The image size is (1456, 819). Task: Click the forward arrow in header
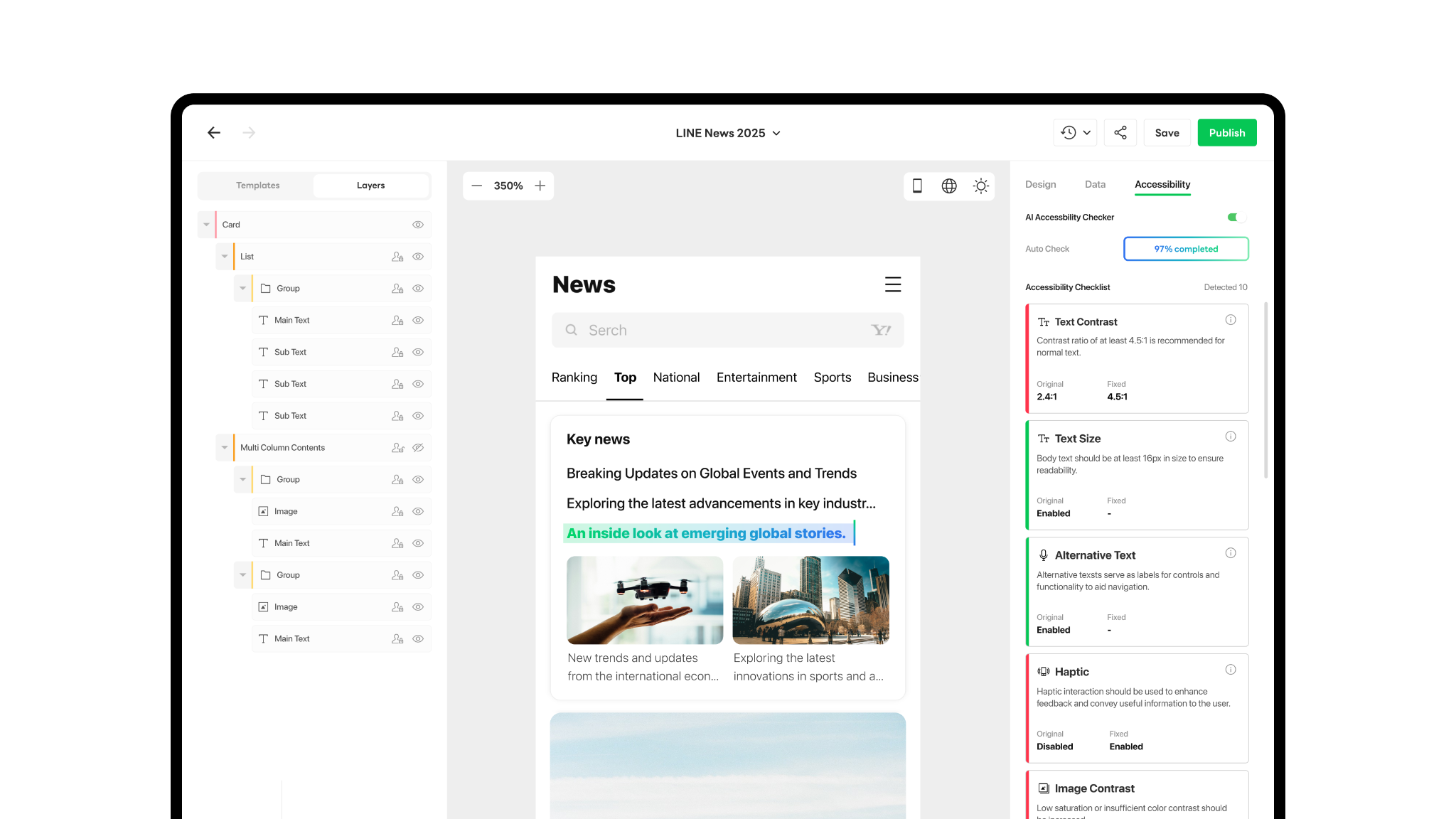pos(249,133)
